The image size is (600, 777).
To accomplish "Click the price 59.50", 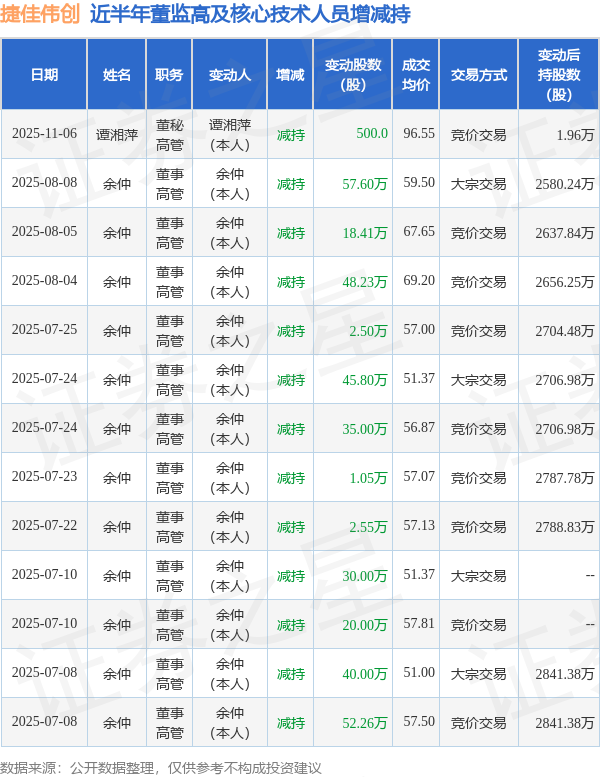I will pos(419,182).
